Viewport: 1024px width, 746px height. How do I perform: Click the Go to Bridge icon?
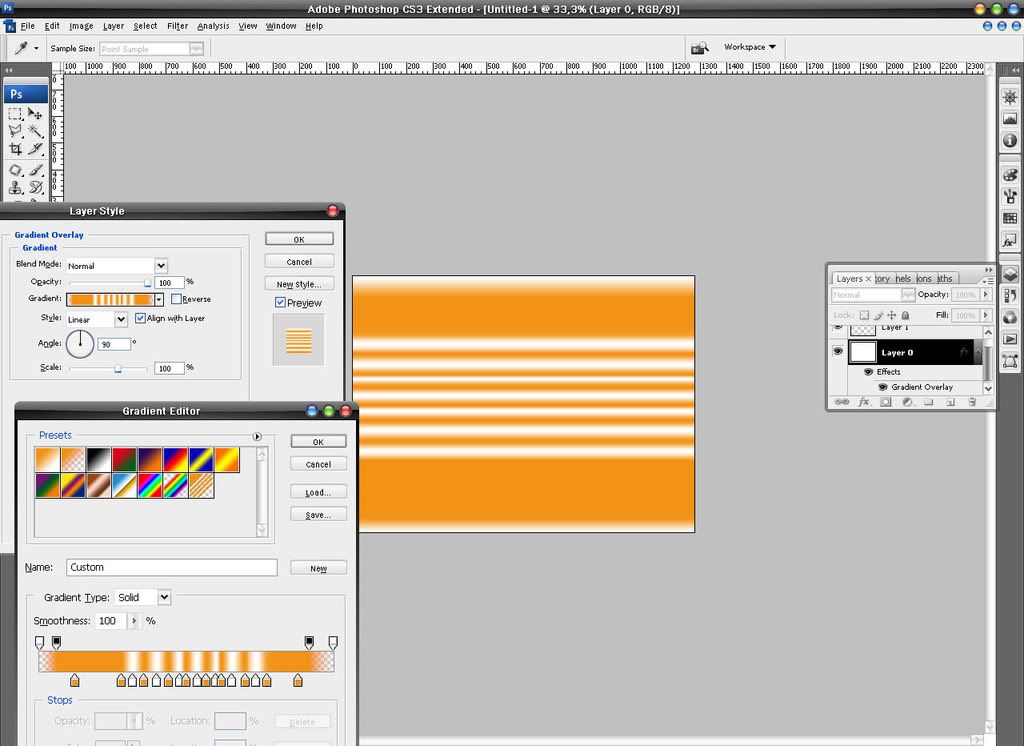(x=699, y=48)
